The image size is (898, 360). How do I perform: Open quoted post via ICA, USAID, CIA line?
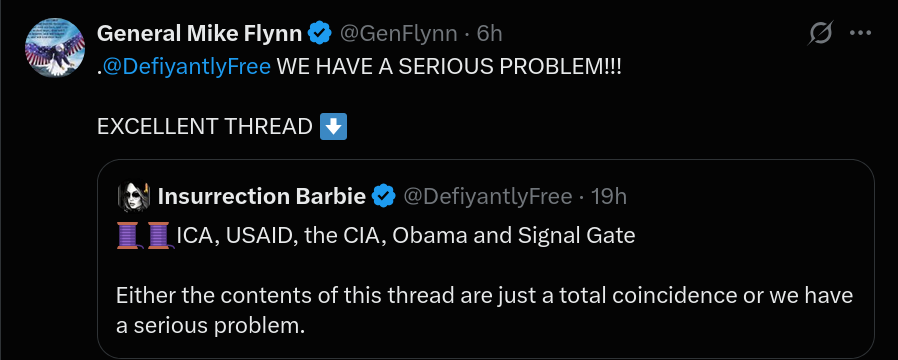pyautogui.click(x=405, y=235)
